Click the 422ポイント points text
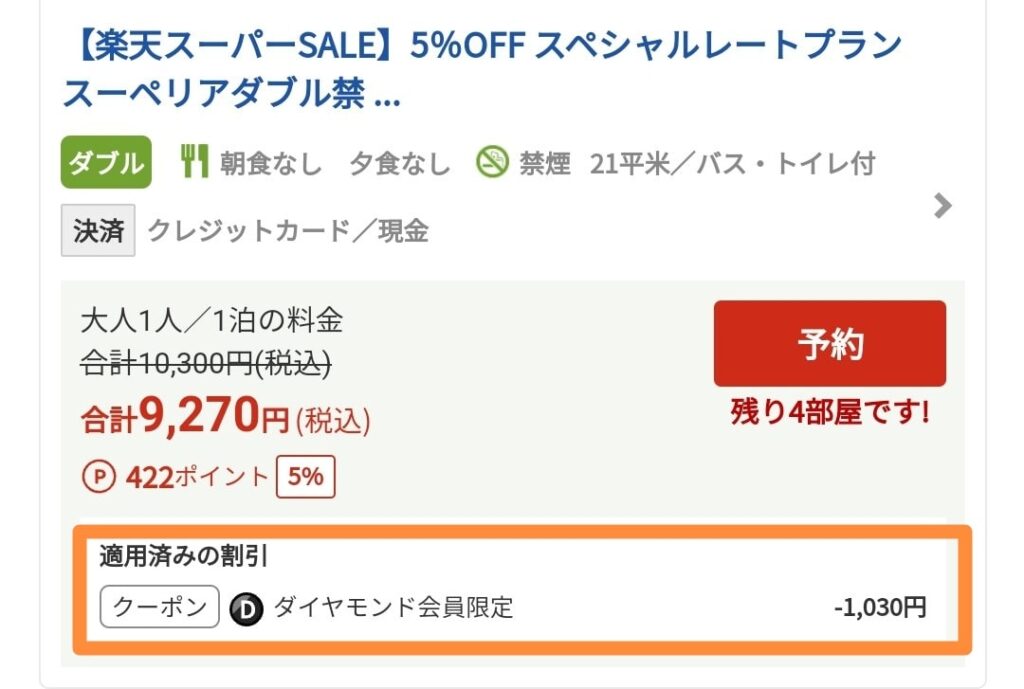Screen dimensions: 1024x689 [197, 476]
